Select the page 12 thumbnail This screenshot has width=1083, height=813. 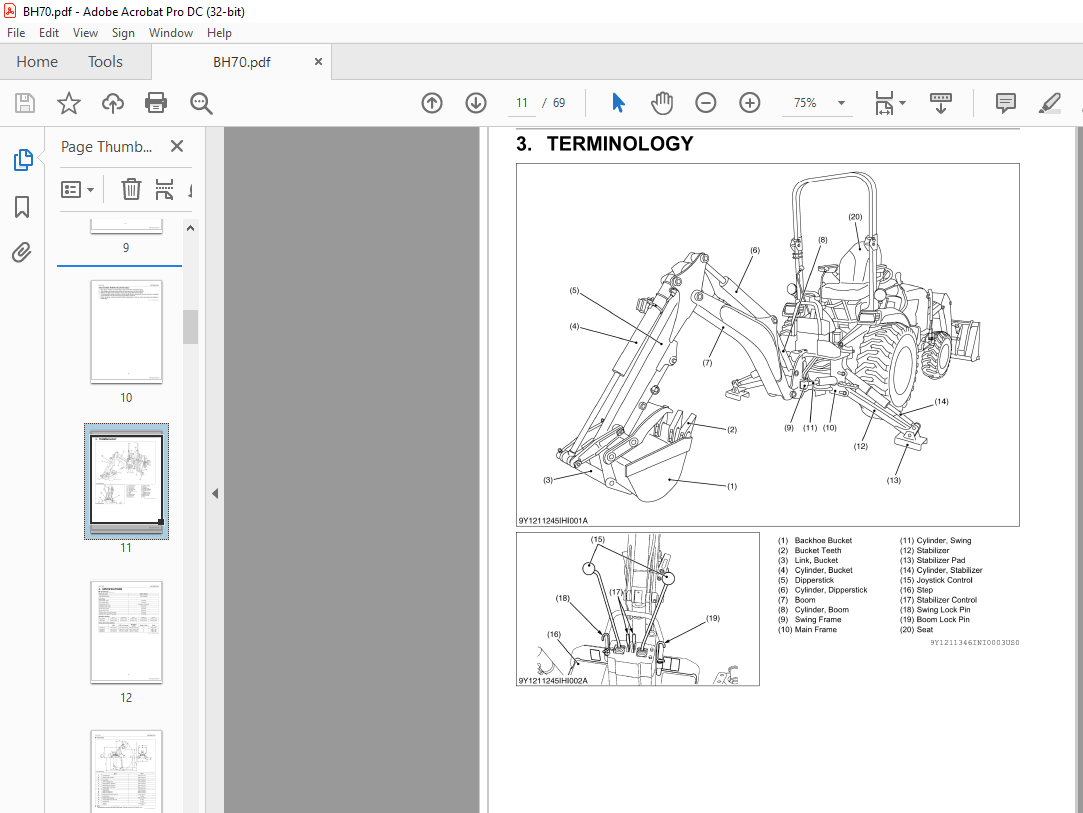click(x=126, y=632)
